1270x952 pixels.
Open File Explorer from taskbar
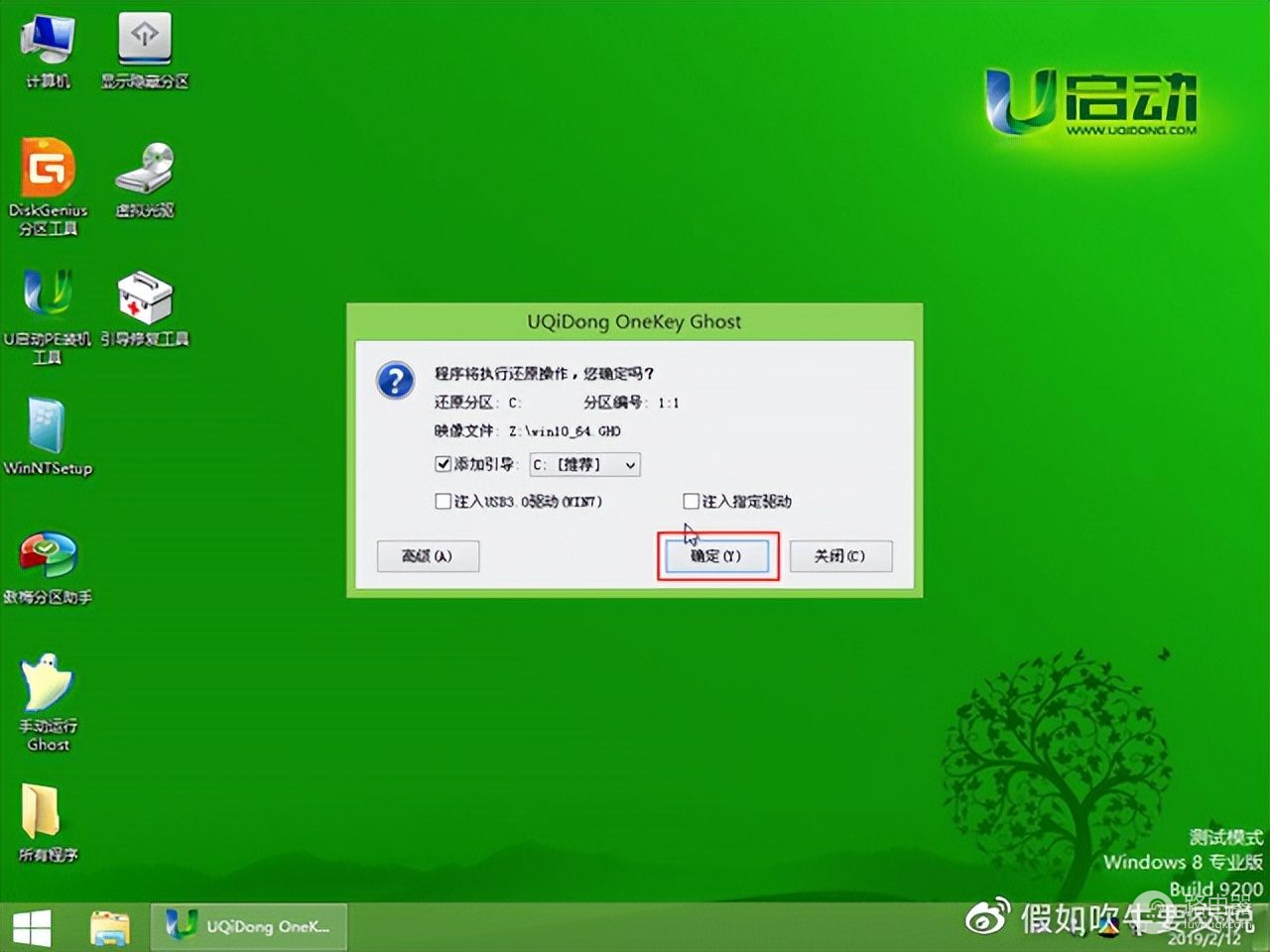tap(109, 928)
